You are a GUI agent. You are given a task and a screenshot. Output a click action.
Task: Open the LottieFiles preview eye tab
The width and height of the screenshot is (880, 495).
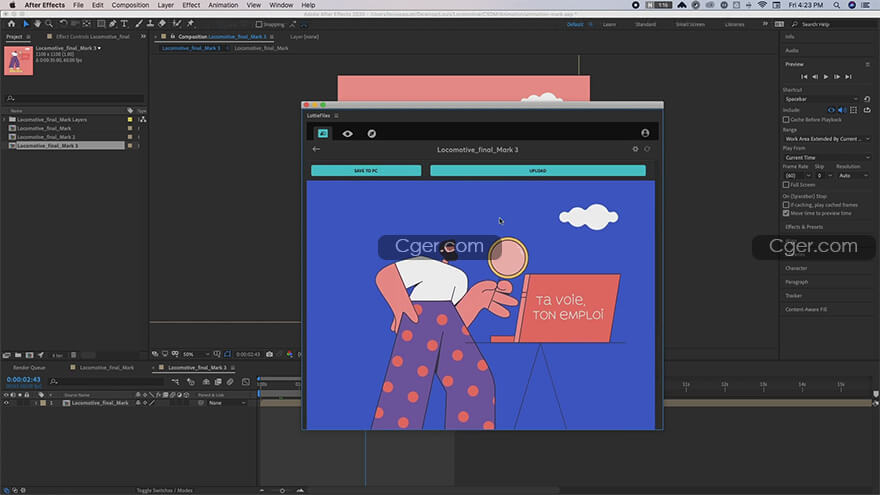coord(347,134)
